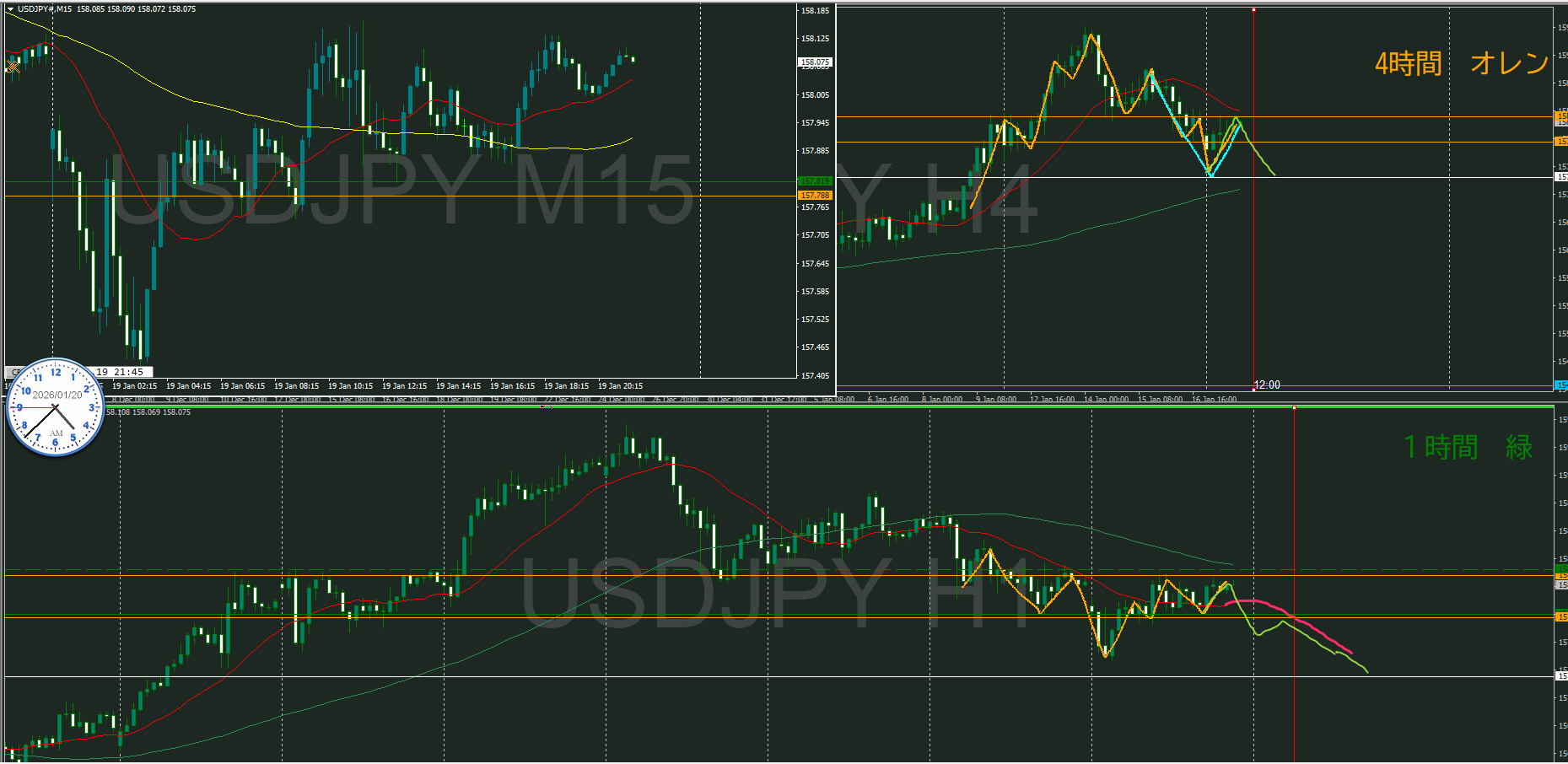Image resolution: width=1568 pixels, height=764 pixels.
Task: Open the USDJPY M15 one-click trading triangle
Action: [10, 9]
